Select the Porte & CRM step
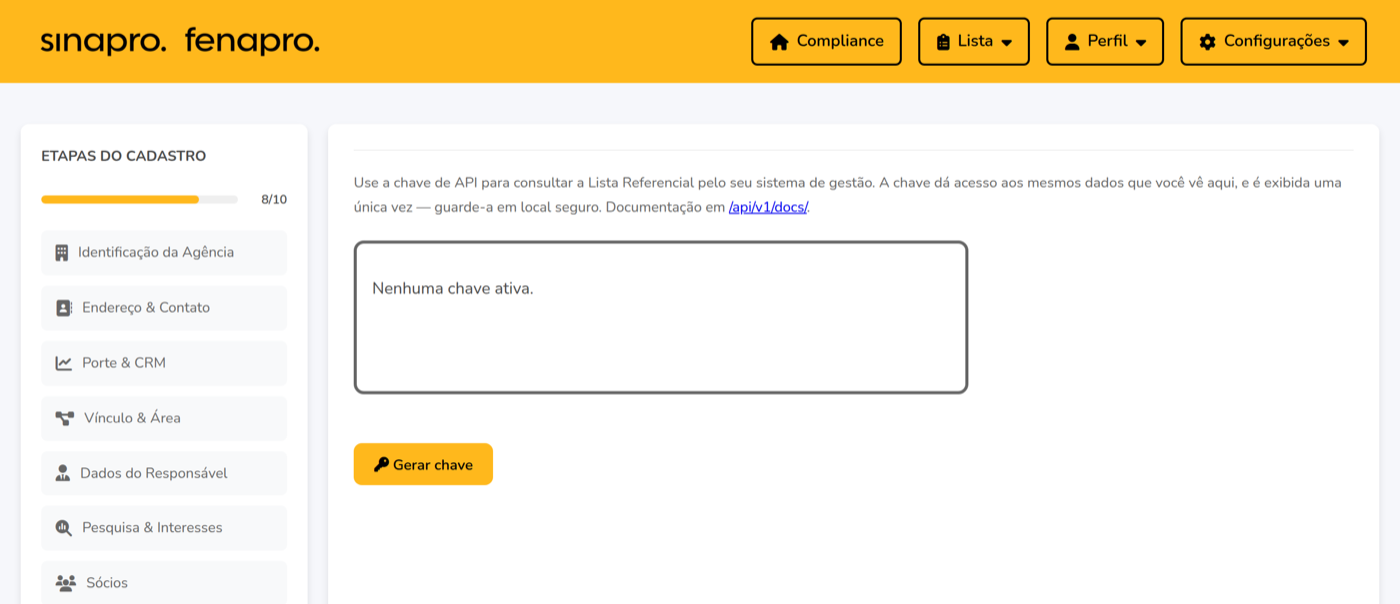This screenshot has height=604, width=1400. click(164, 363)
